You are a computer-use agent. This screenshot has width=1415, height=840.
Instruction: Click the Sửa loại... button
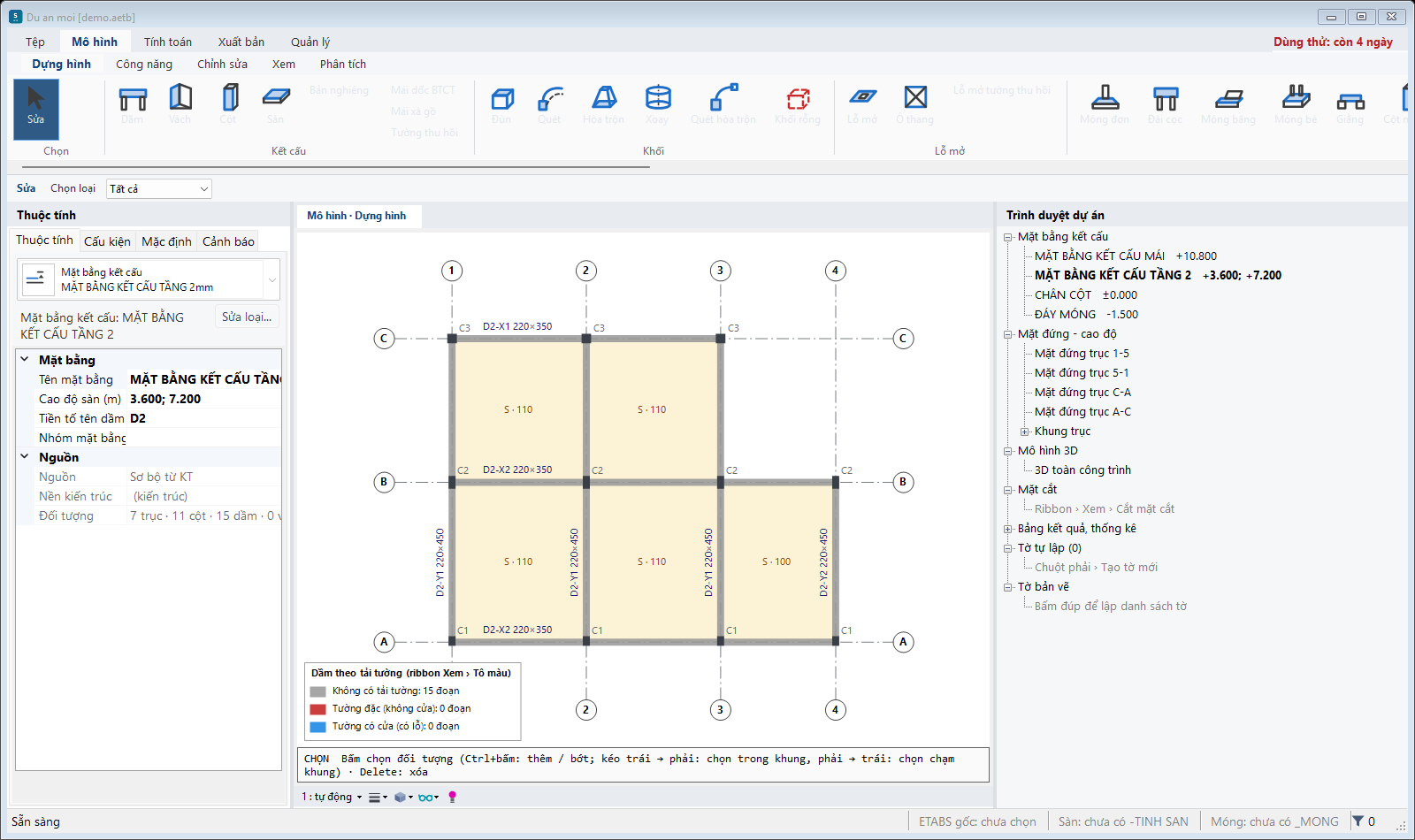tap(247, 317)
